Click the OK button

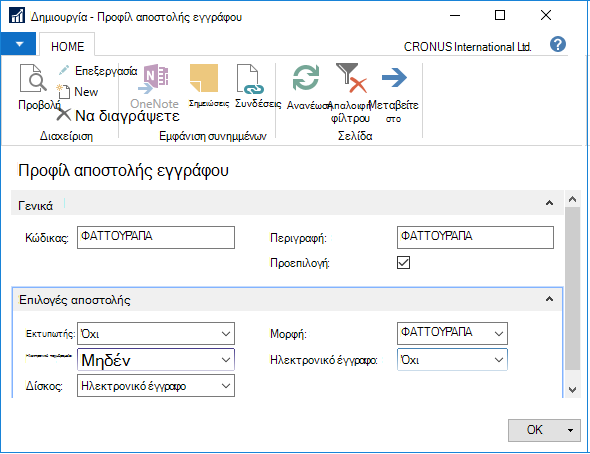click(535, 430)
